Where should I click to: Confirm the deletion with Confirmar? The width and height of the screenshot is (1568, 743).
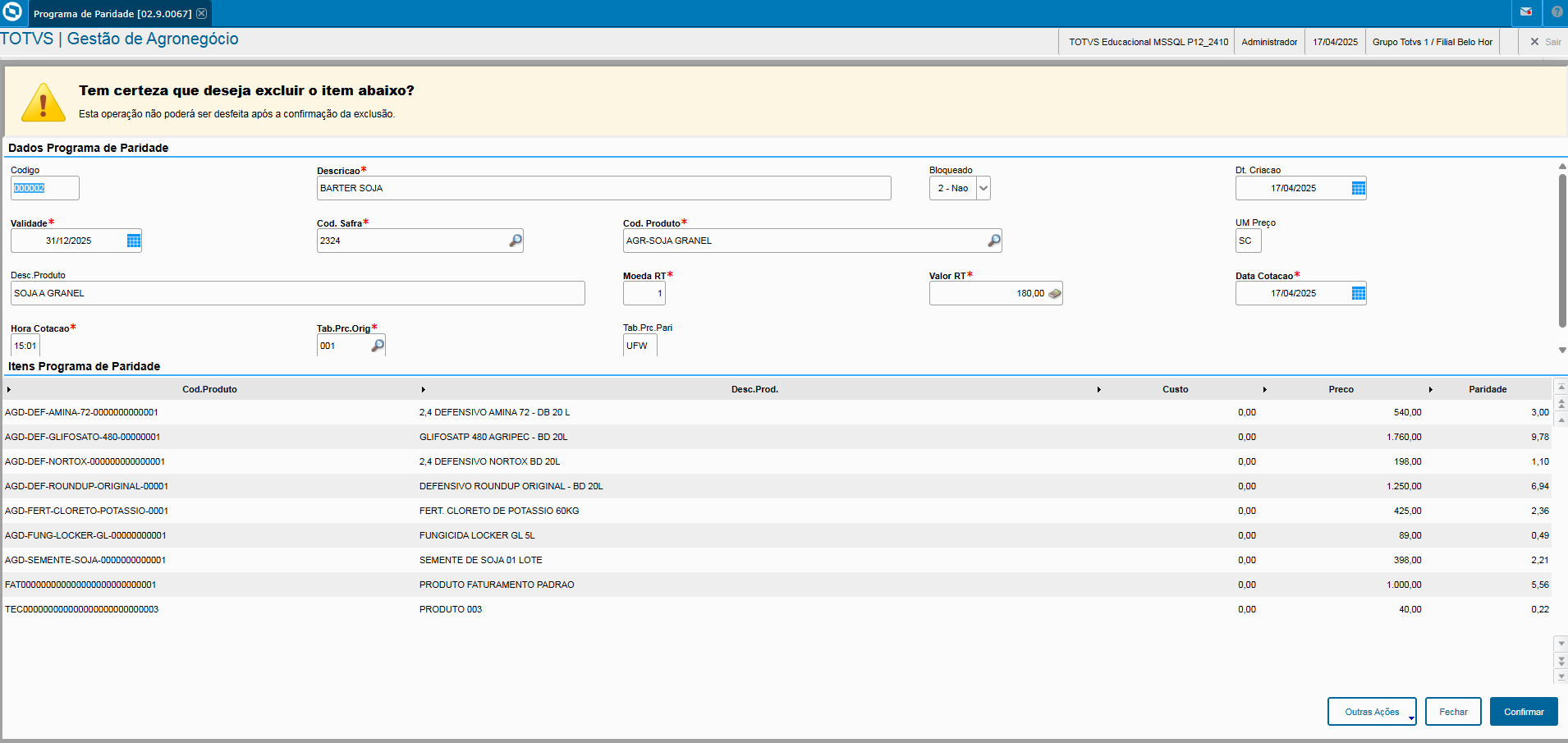click(x=1524, y=712)
